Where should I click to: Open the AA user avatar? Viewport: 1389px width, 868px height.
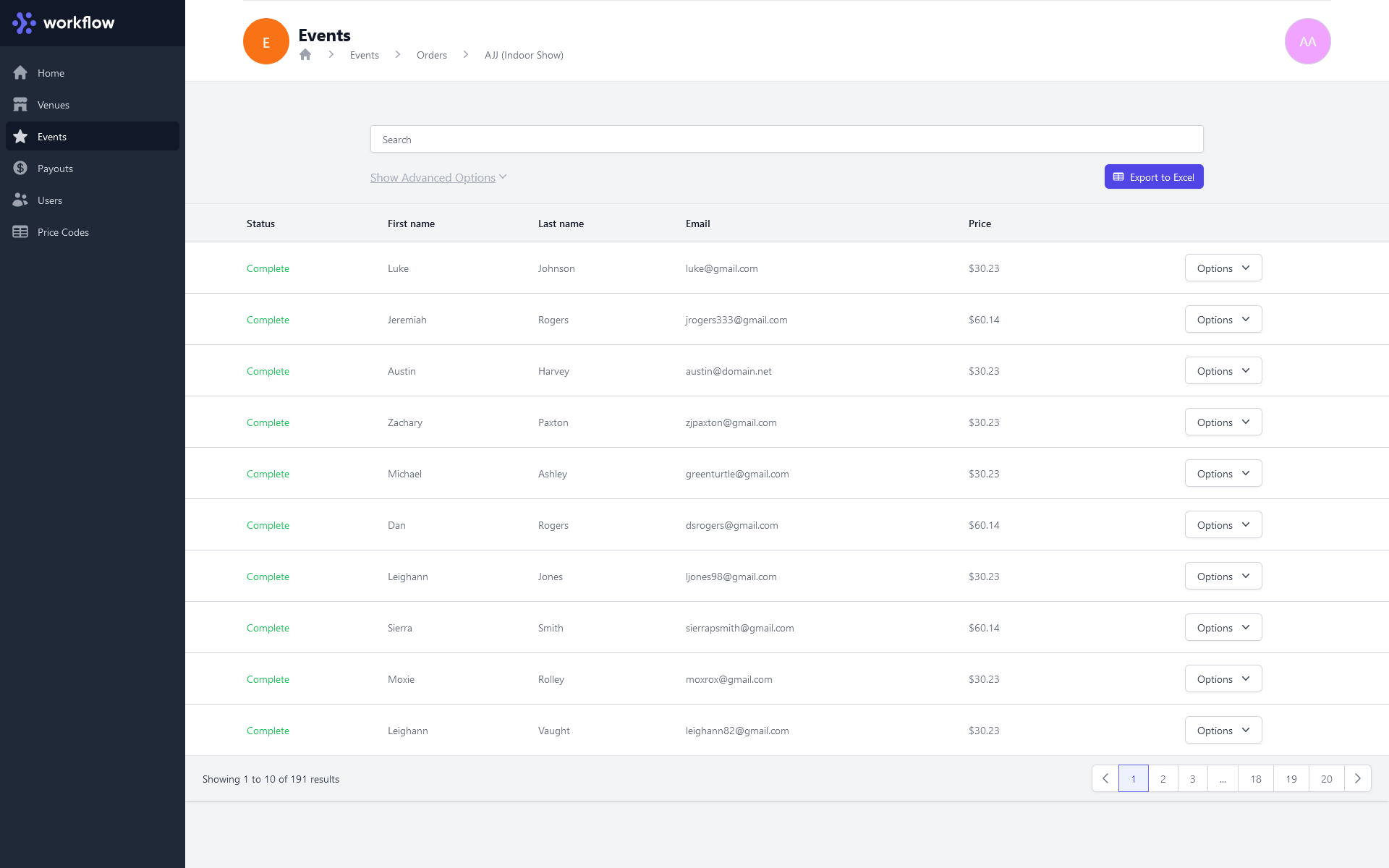[1307, 41]
